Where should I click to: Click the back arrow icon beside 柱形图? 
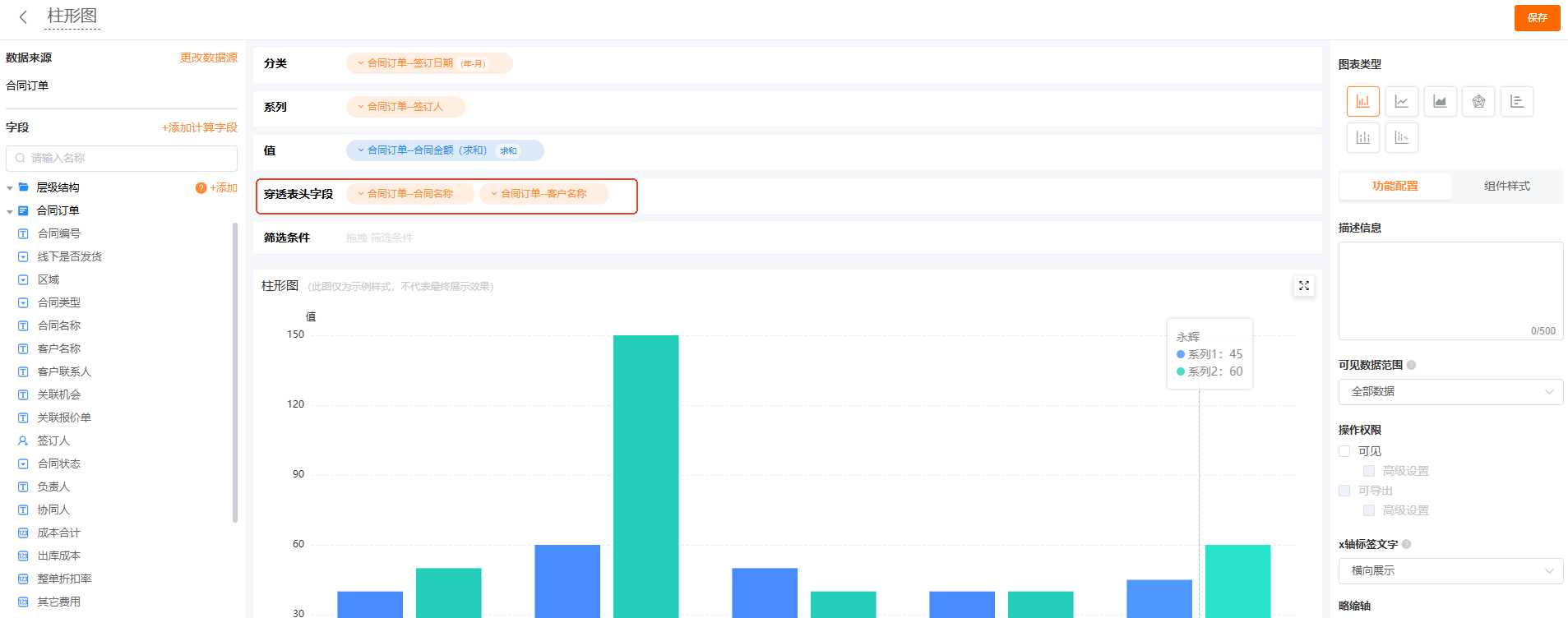pyautogui.click(x=23, y=16)
